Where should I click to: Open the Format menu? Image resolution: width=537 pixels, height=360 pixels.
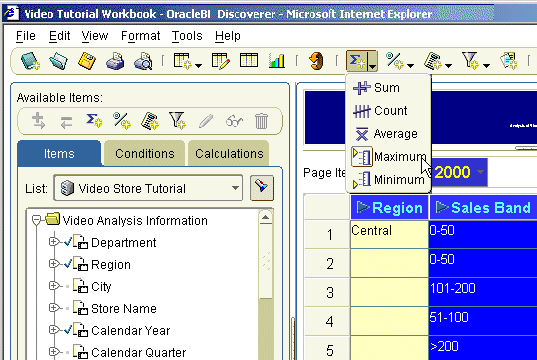click(x=140, y=36)
